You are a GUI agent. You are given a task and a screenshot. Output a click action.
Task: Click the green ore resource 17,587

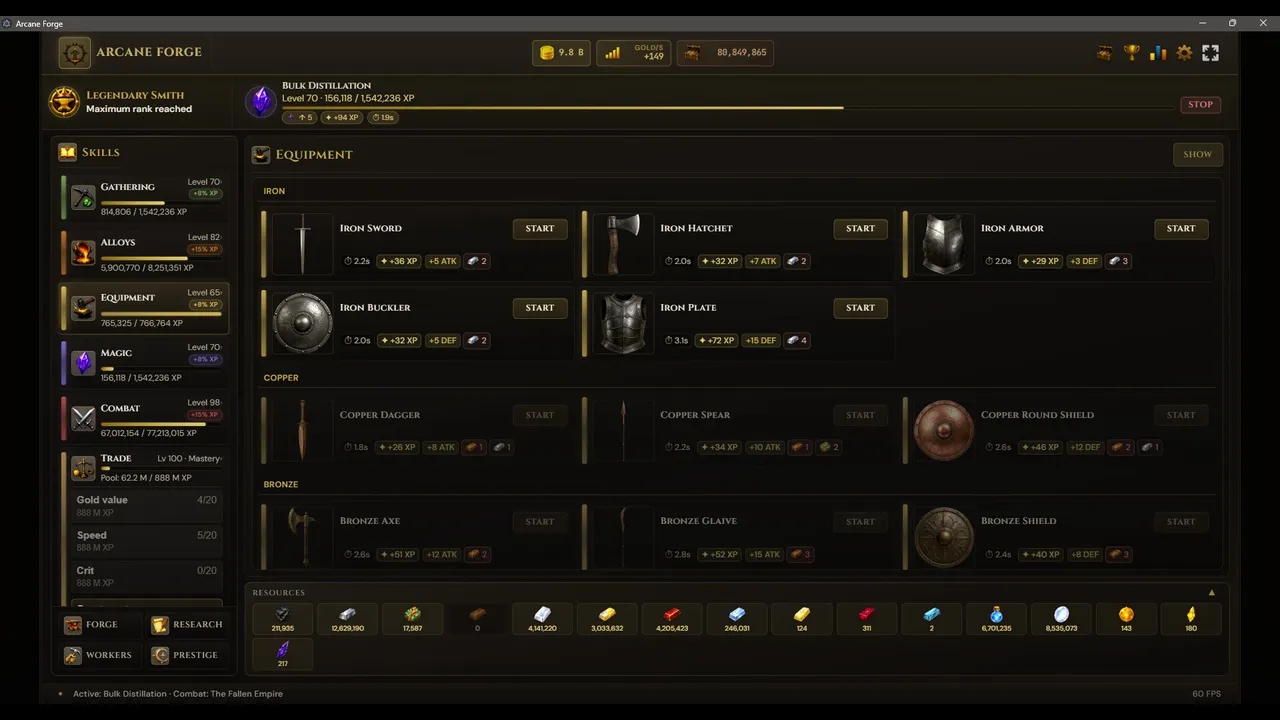point(412,619)
